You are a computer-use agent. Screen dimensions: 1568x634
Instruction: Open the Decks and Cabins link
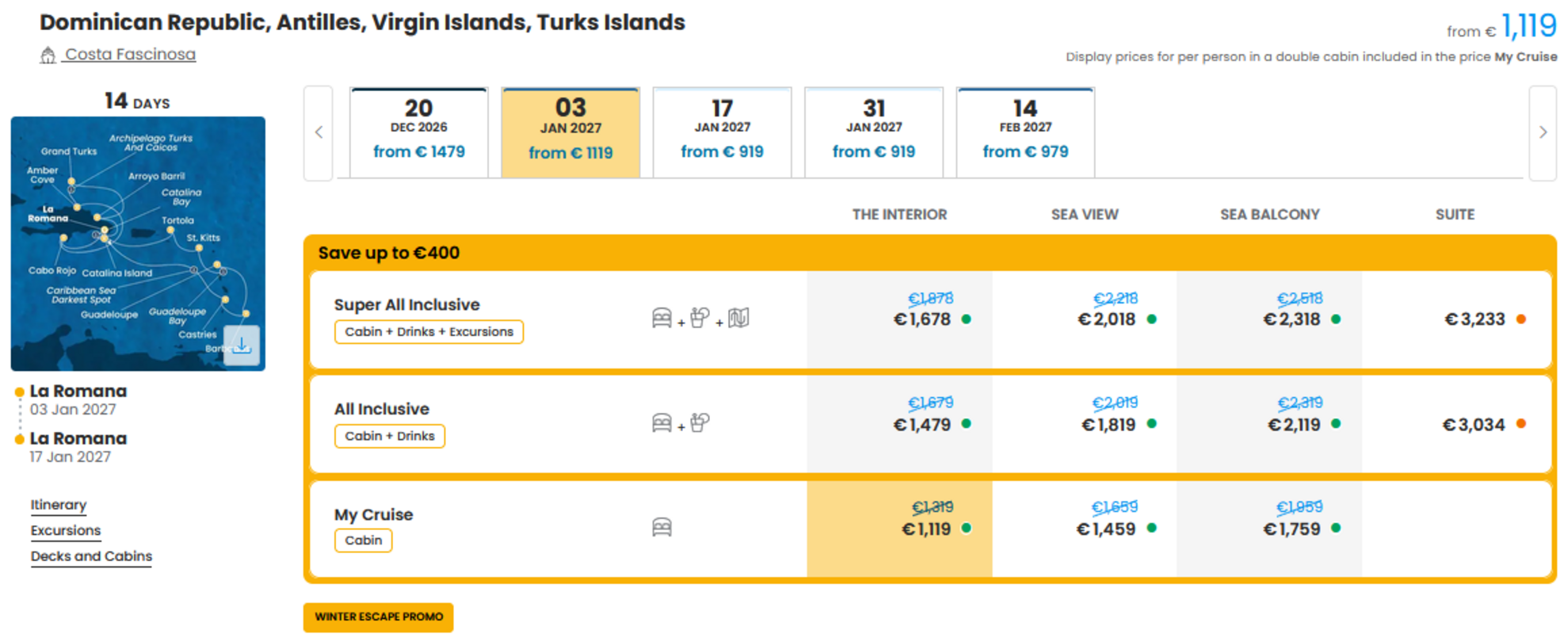pyautogui.click(x=91, y=556)
